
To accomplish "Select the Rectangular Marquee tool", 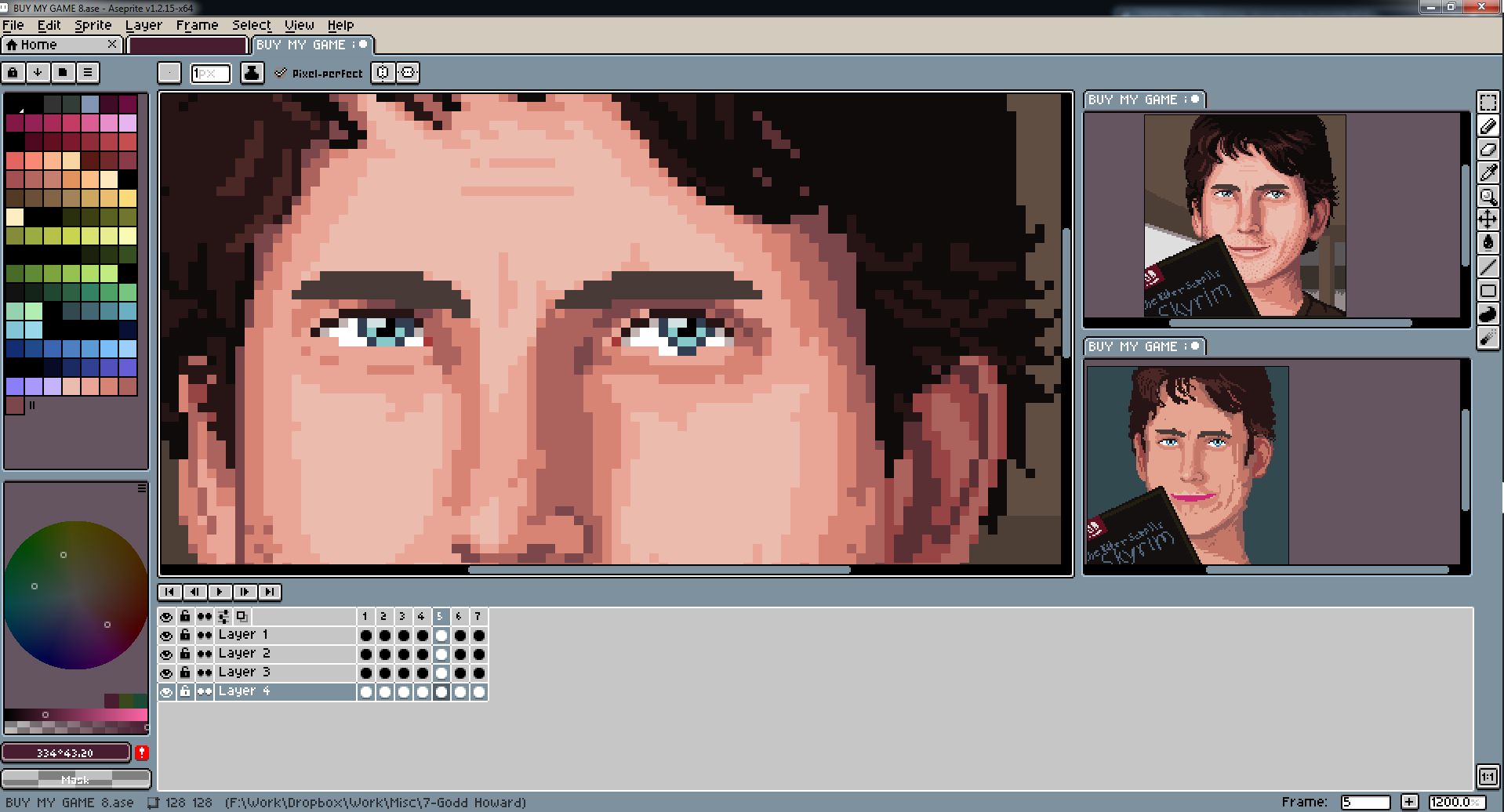I will point(1488,103).
